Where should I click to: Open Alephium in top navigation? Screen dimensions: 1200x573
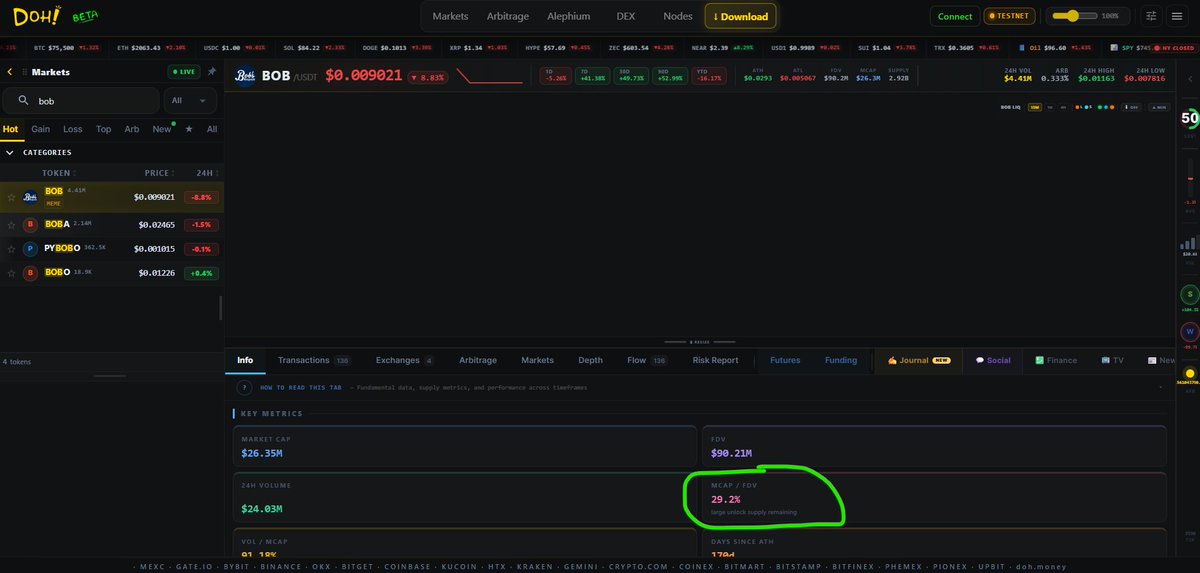tap(568, 16)
